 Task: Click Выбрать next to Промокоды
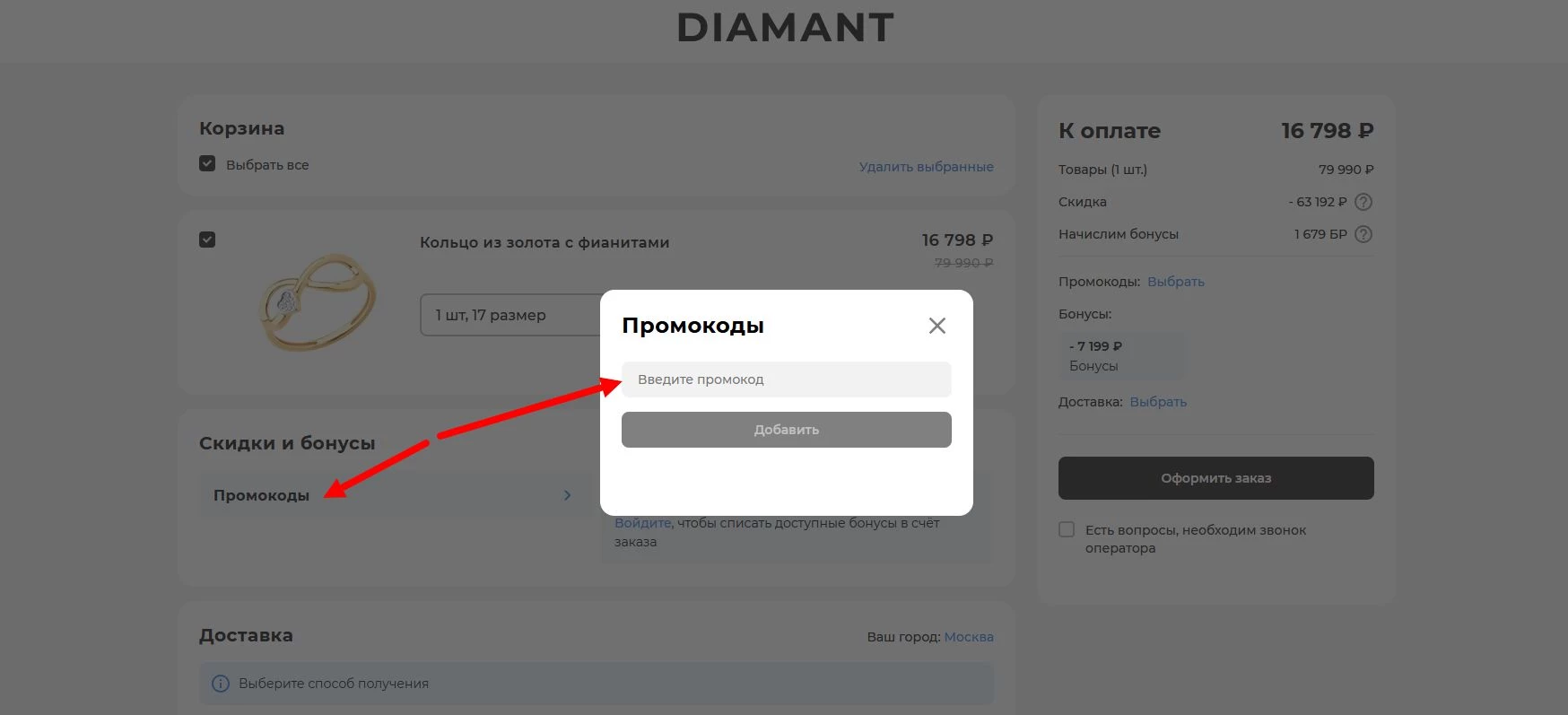click(x=1176, y=281)
